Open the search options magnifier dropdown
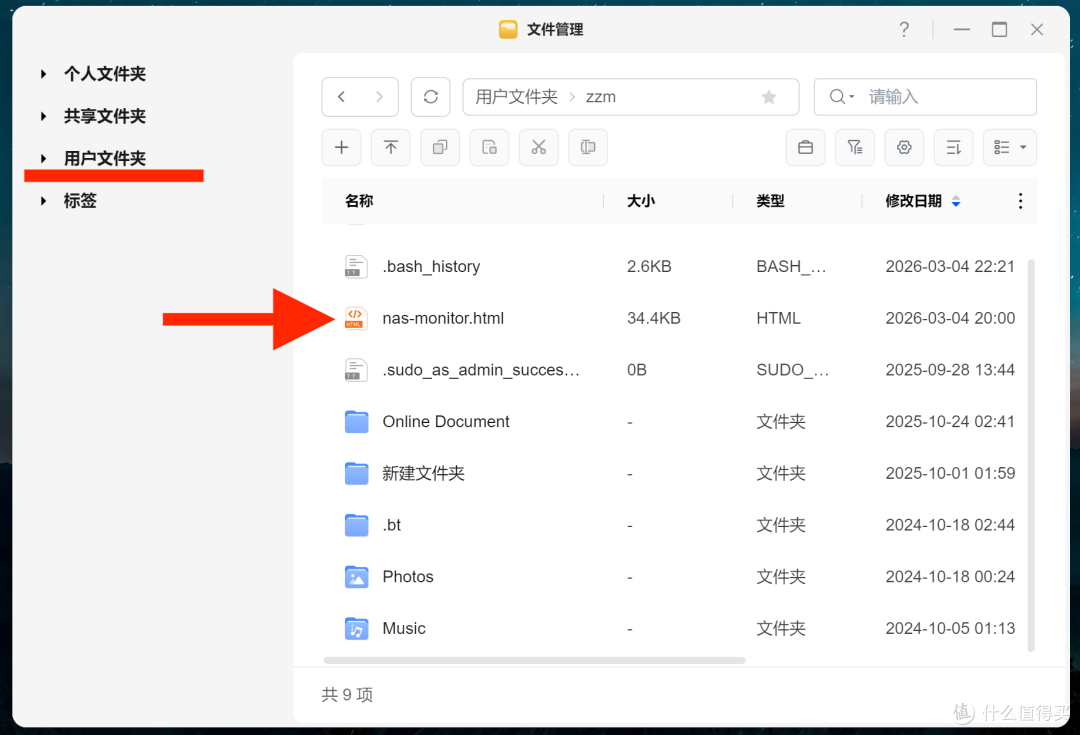Image resolution: width=1080 pixels, height=735 pixels. [841, 97]
